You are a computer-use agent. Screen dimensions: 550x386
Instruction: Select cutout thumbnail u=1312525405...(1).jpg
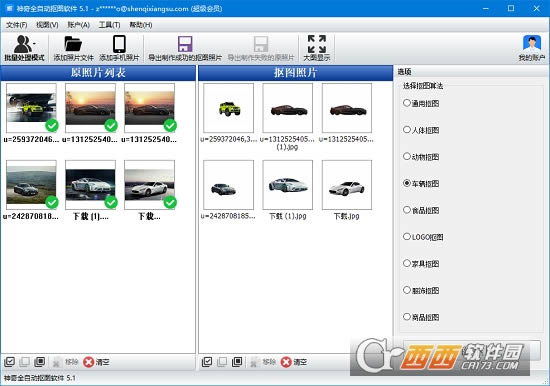[x=288, y=108]
